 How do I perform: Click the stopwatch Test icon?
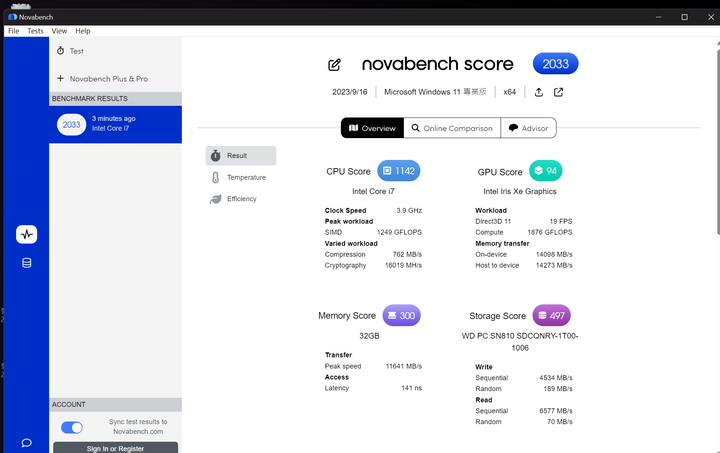61,50
